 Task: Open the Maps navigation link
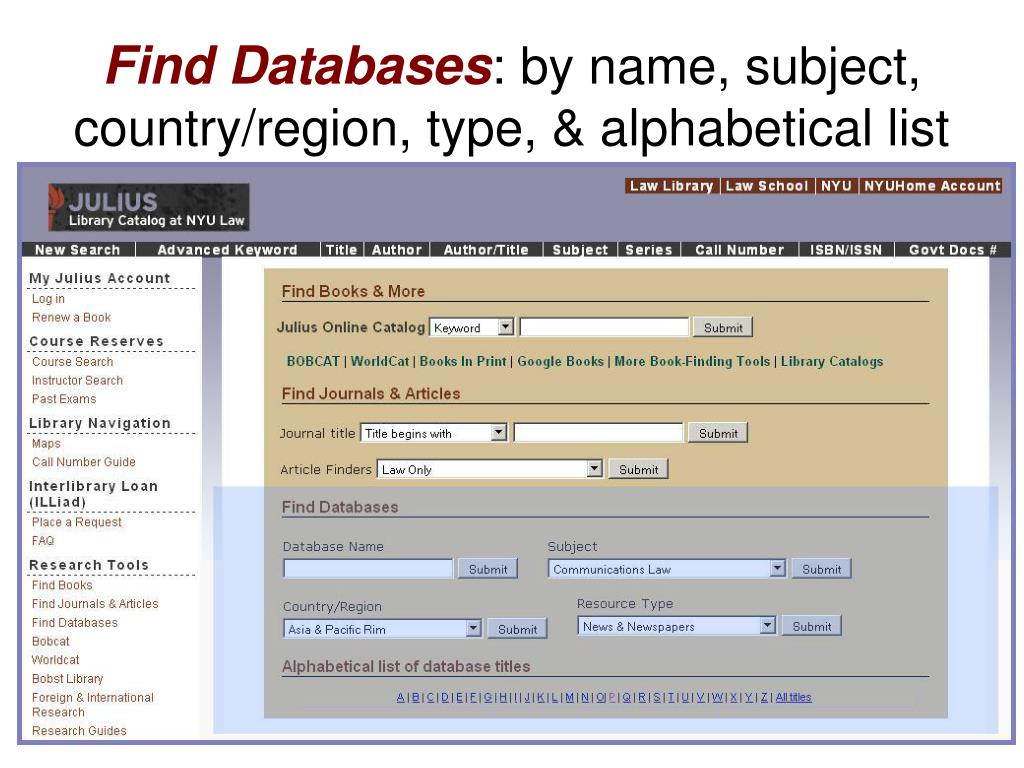tap(46, 443)
